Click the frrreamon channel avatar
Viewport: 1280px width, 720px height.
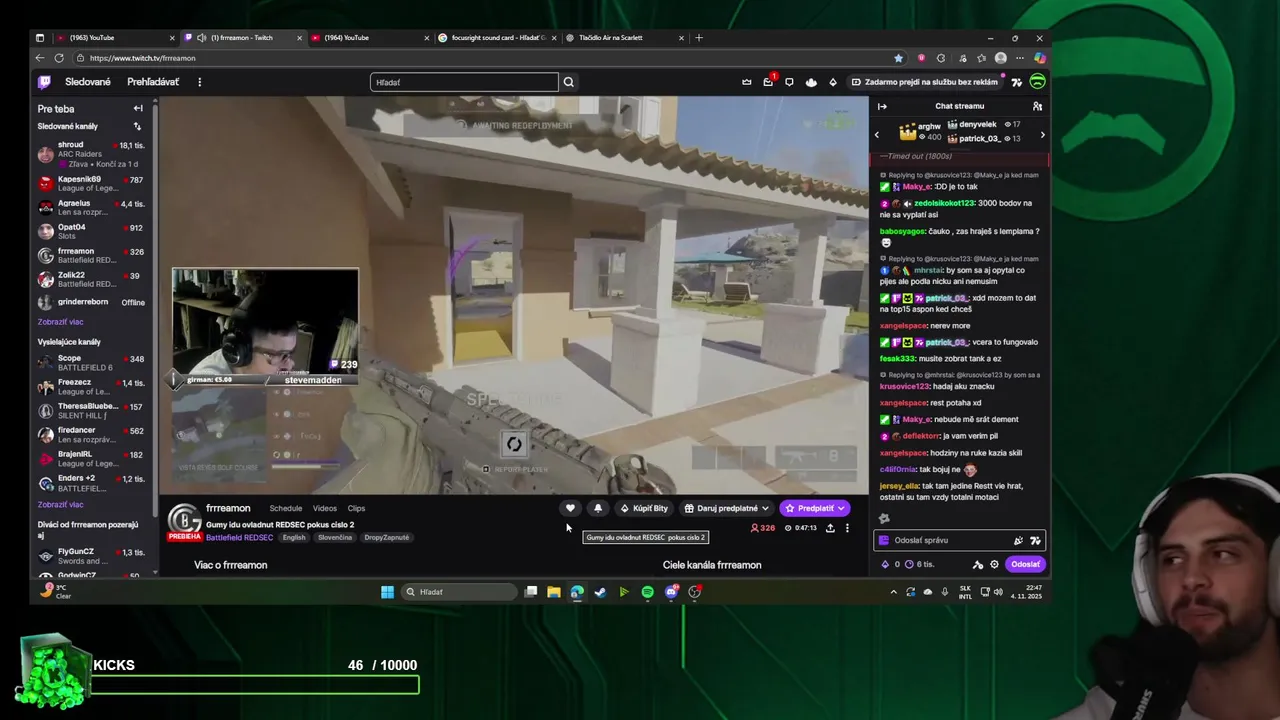pyautogui.click(x=184, y=520)
